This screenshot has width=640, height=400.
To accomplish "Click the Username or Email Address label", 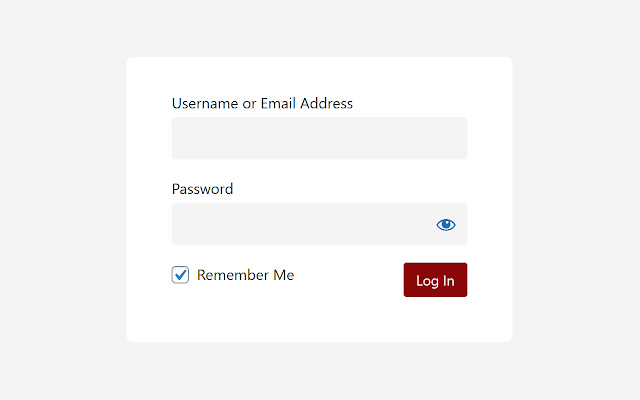I will coord(262,103).
